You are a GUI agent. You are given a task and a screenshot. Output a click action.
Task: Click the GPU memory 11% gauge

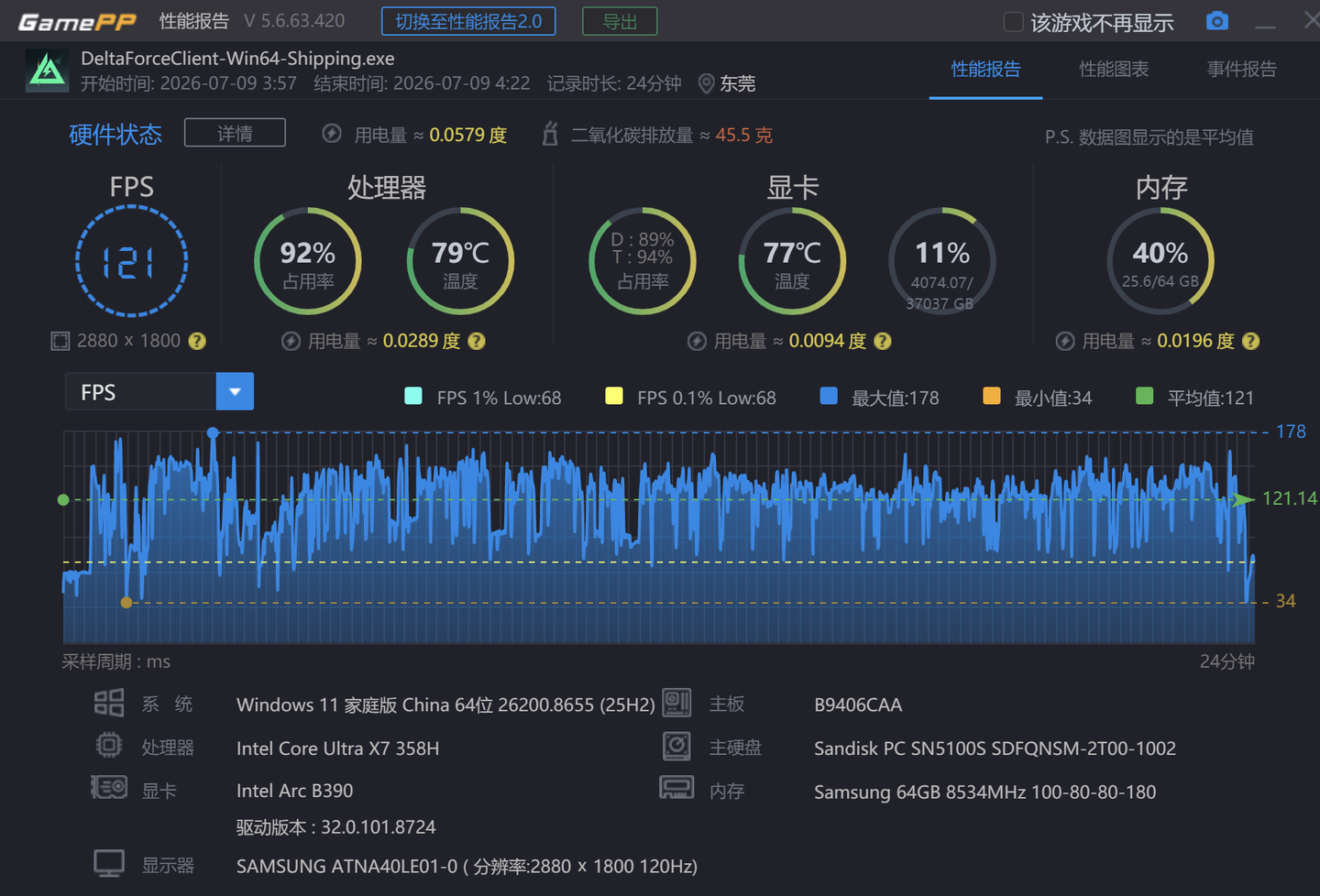coord(941,262)
